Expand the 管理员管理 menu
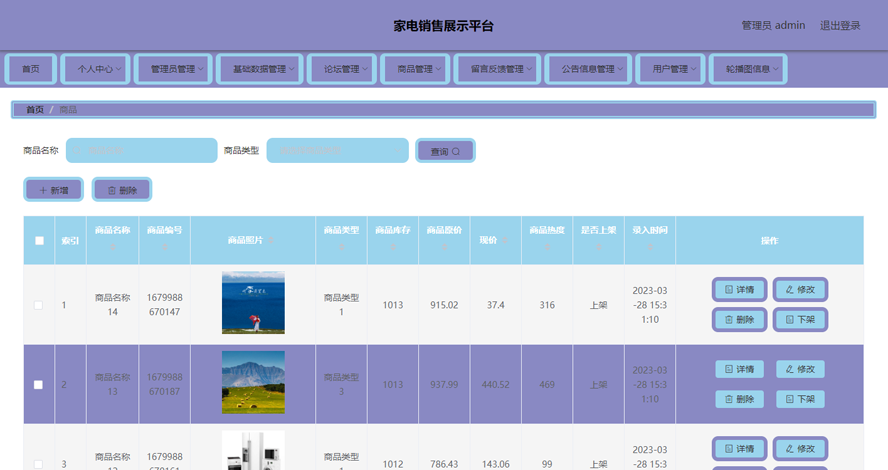 click(x=173, y=69)
